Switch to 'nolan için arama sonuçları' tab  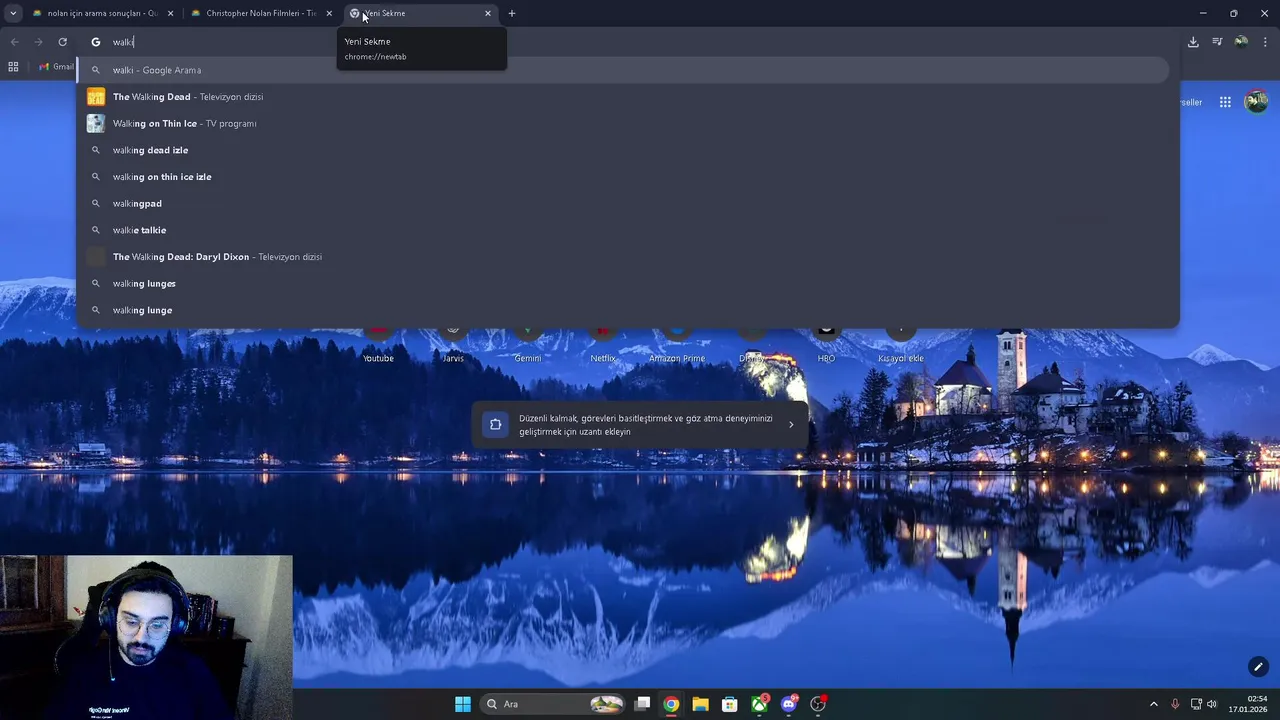pos(102,13)
